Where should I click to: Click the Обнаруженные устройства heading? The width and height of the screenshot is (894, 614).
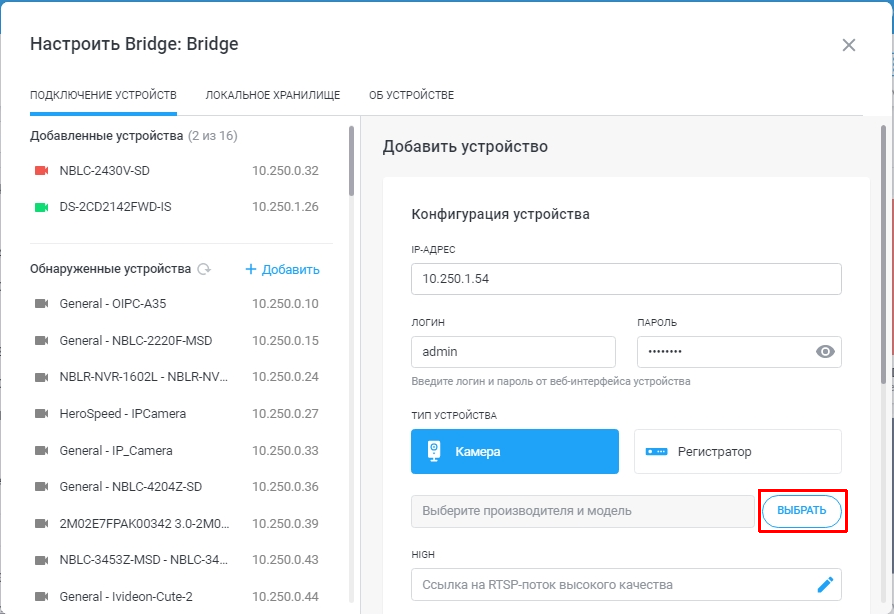[x=111, y=269]
